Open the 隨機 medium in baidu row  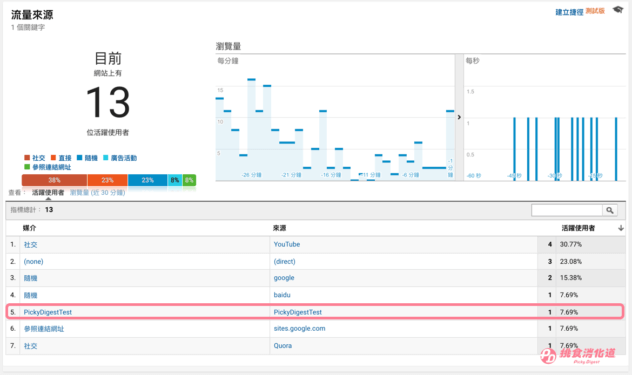(30, 295)
